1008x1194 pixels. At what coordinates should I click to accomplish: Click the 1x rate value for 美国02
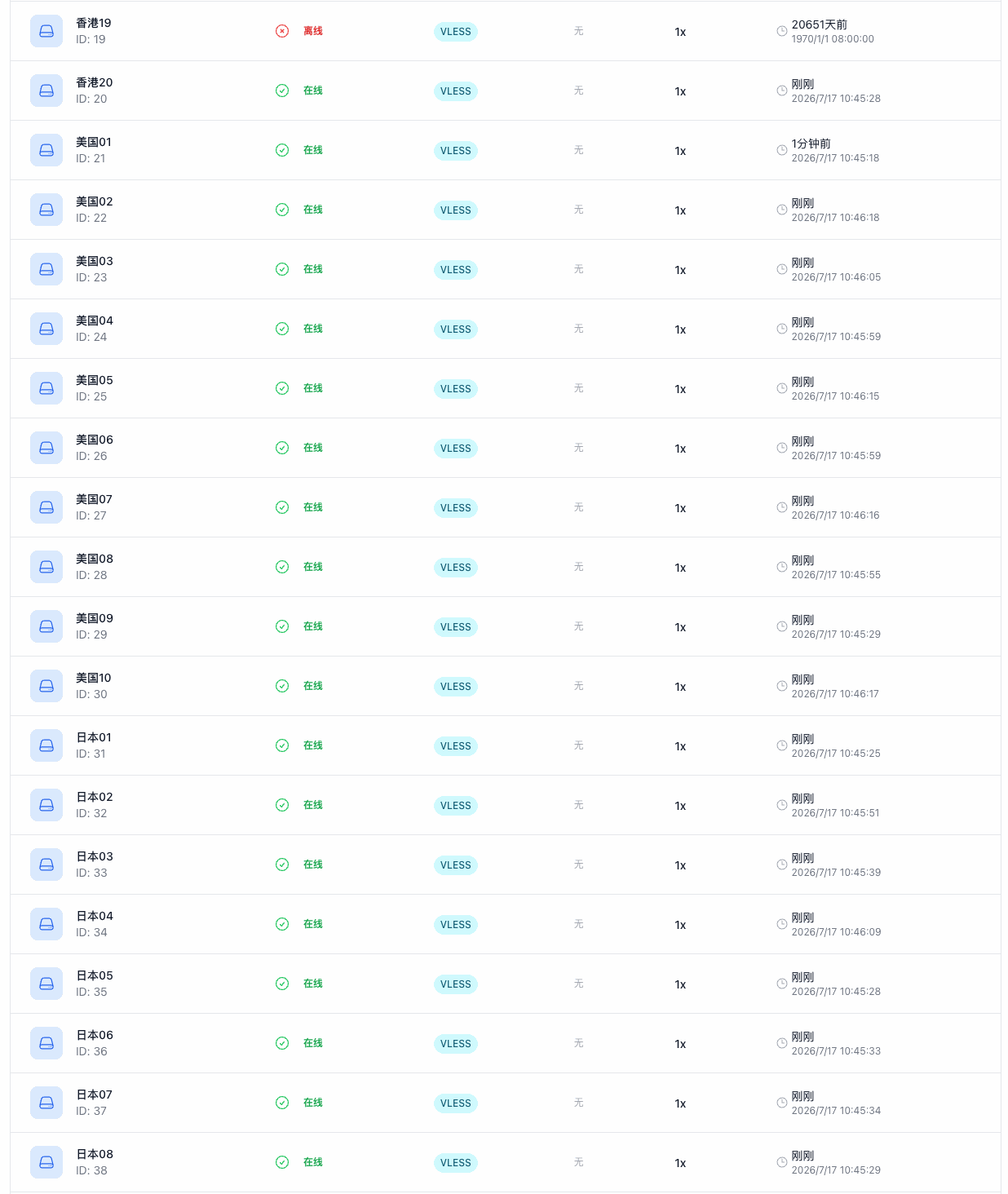680,210
